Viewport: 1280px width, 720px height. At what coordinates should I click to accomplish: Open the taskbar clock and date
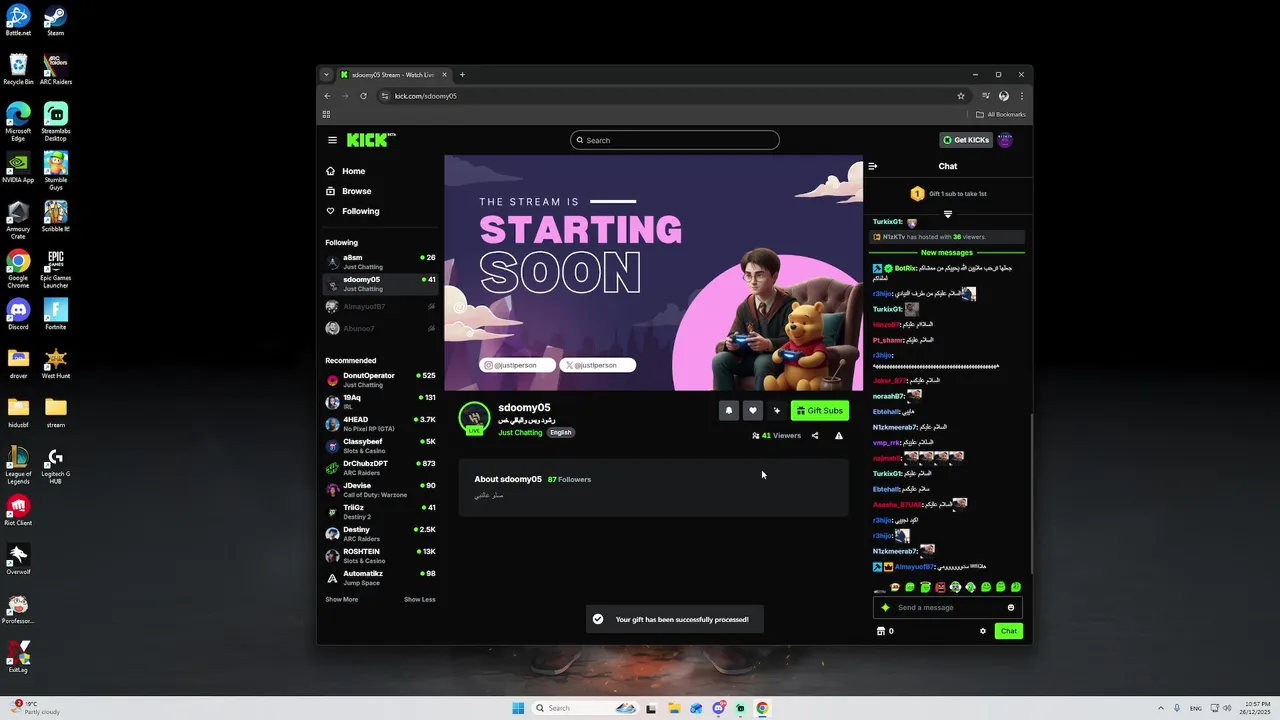pyautogui.click(x=1257, y=708)
